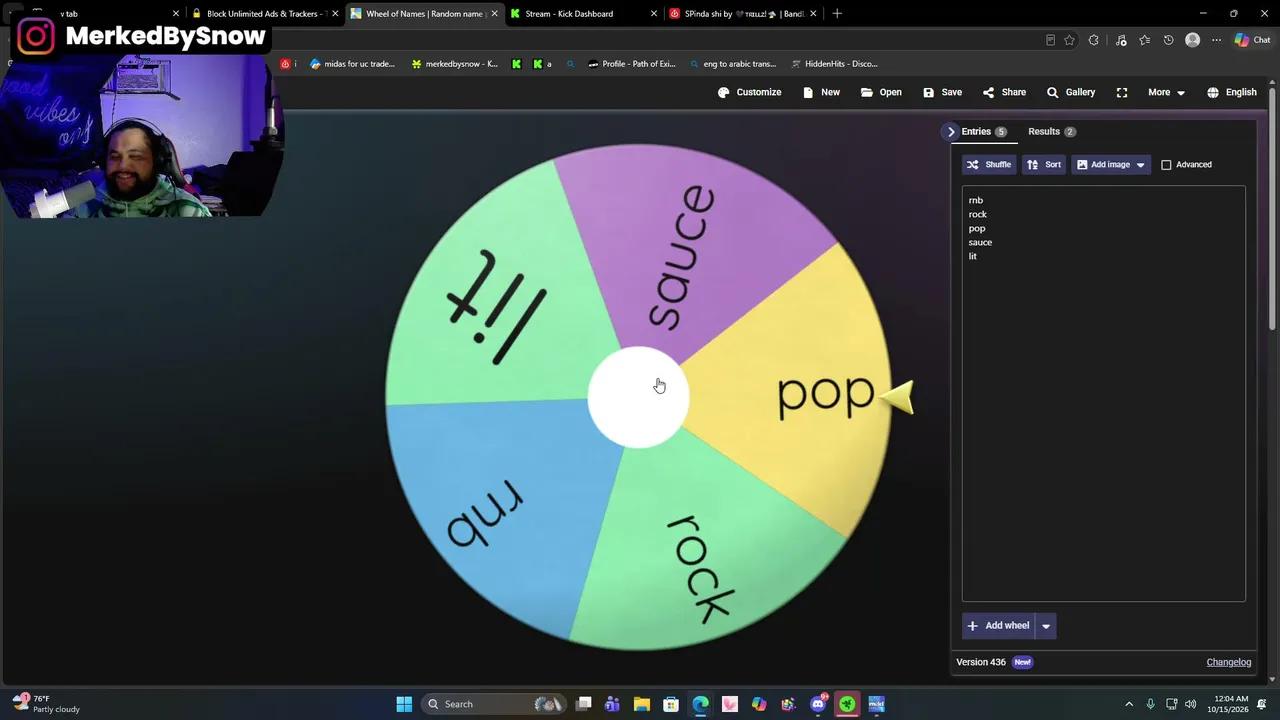Open browser profile avatar
The image size is (1280, 720).
click(x=1192, y=40)
